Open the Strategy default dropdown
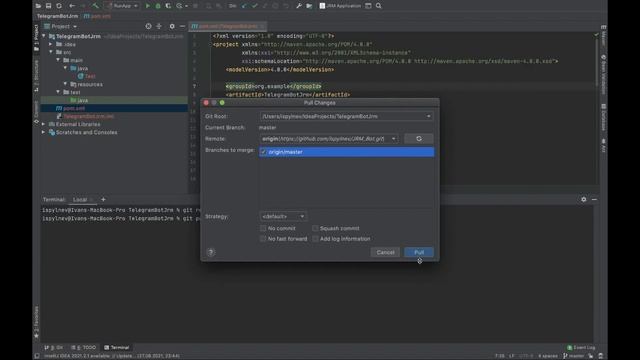This screenshot has height=360, width=640. pyautogui.click(x=283, y=216)
